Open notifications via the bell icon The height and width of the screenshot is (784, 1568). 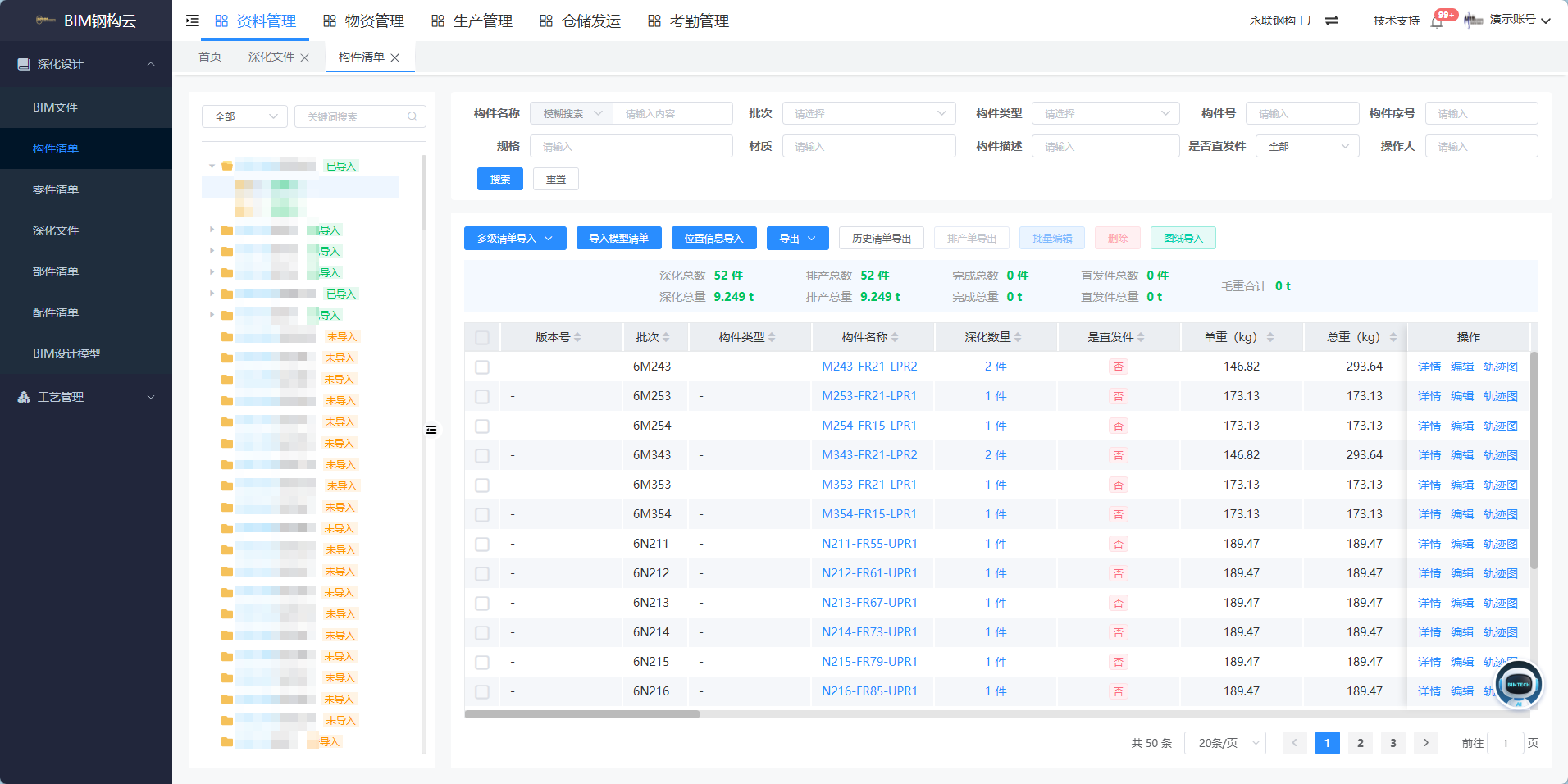coord(1437,21)
